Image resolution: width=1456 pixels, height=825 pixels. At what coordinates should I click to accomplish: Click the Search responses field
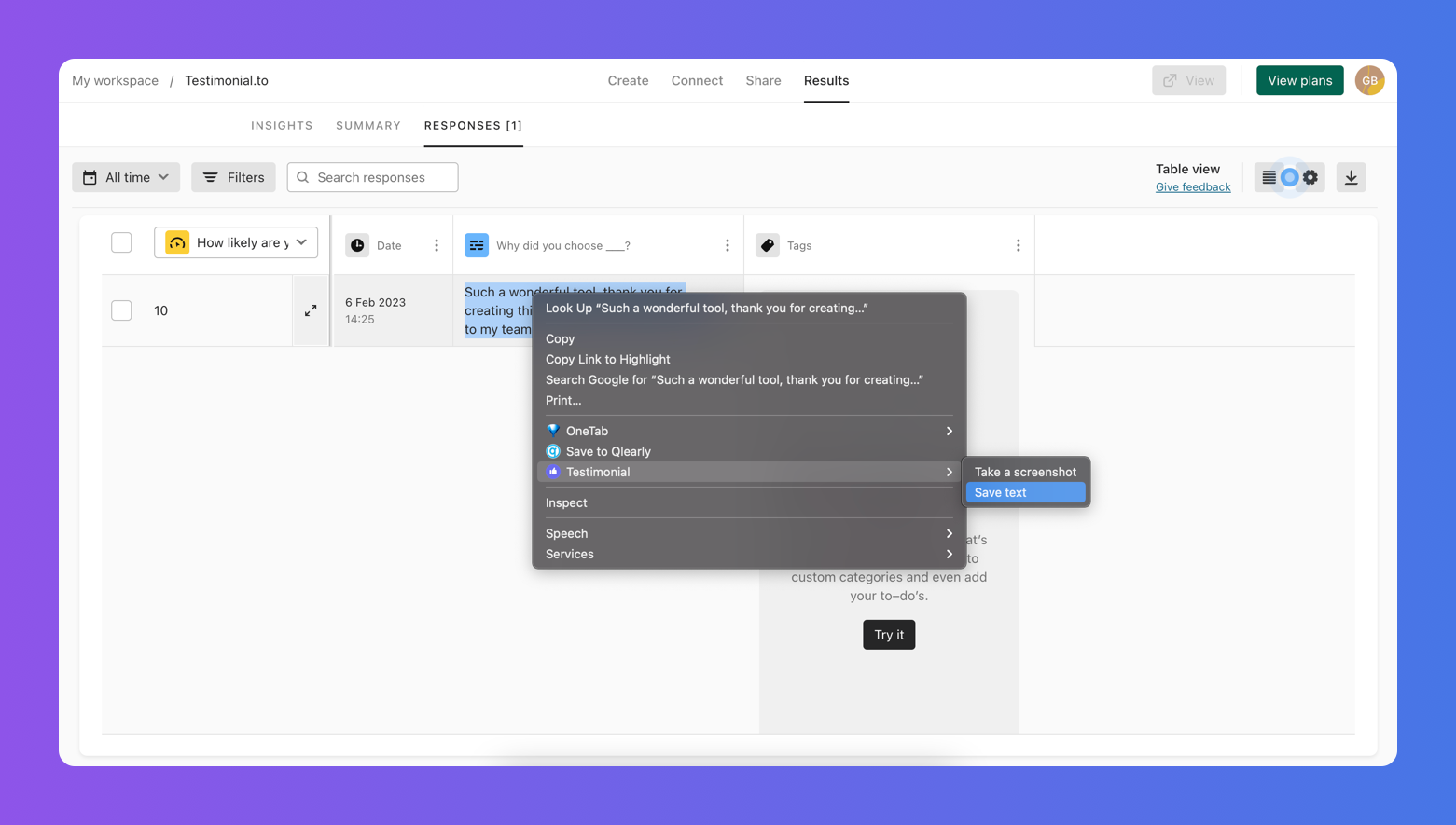[372, 177]
